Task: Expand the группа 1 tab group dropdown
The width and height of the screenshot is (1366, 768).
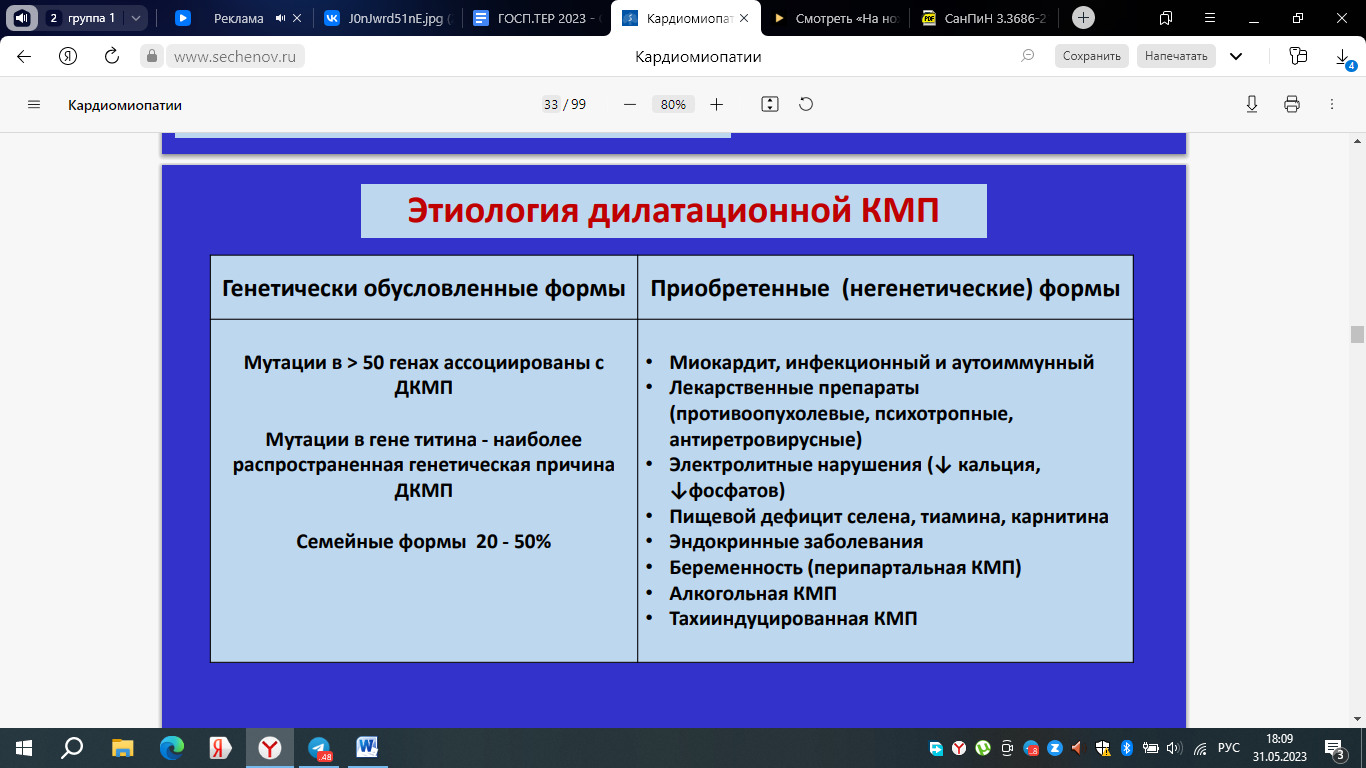Action: [x=136, y=18]
